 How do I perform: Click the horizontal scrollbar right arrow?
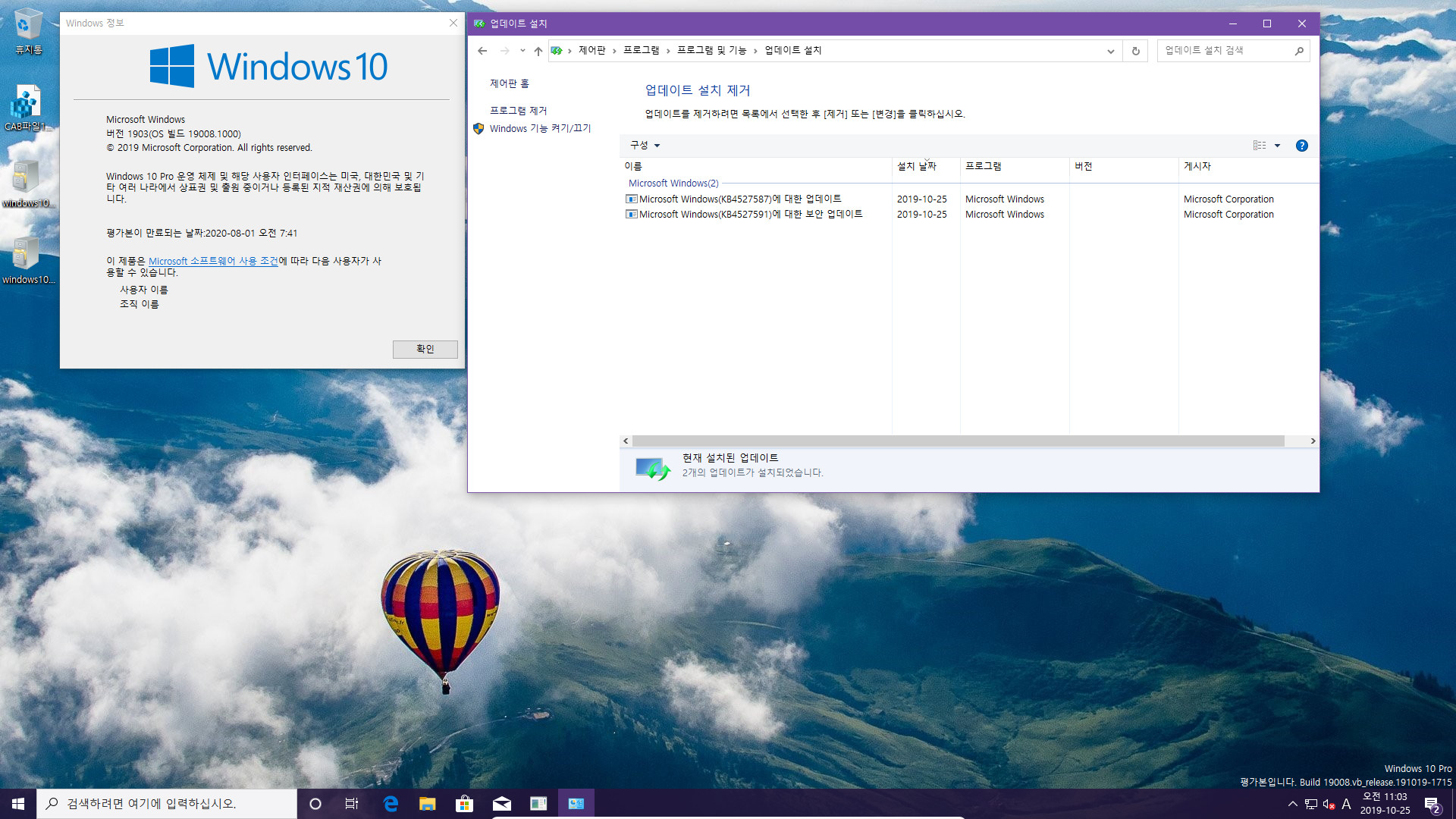pyautogui.click(x=1313, y=441)
